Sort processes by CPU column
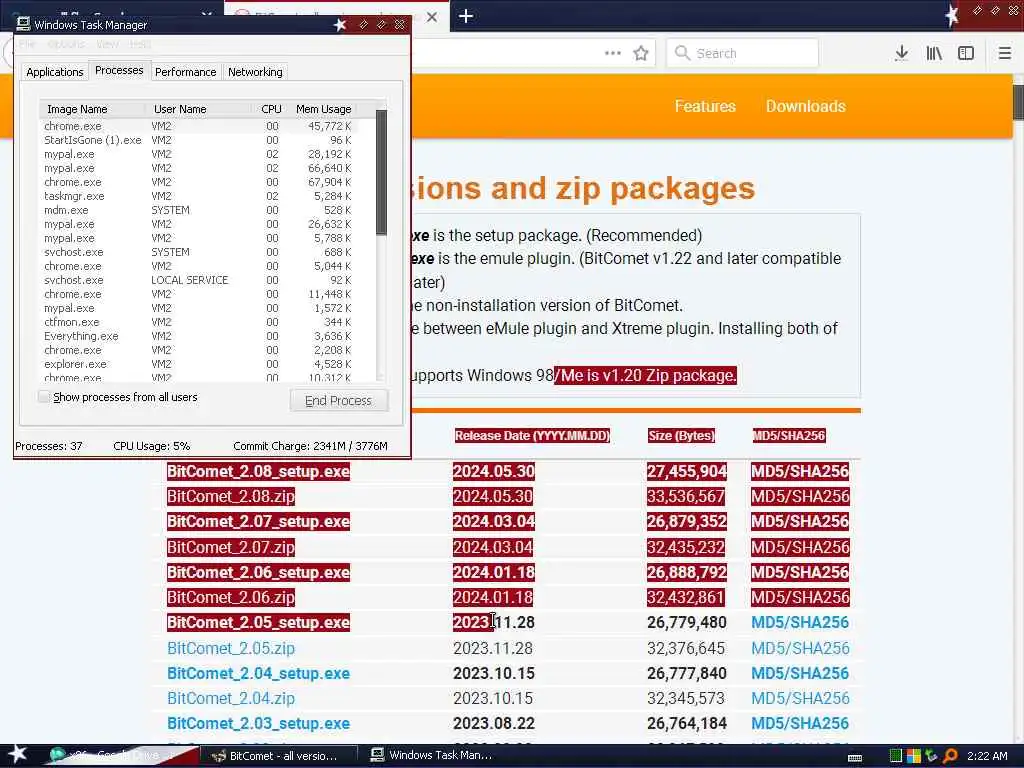 click(270, 109)
